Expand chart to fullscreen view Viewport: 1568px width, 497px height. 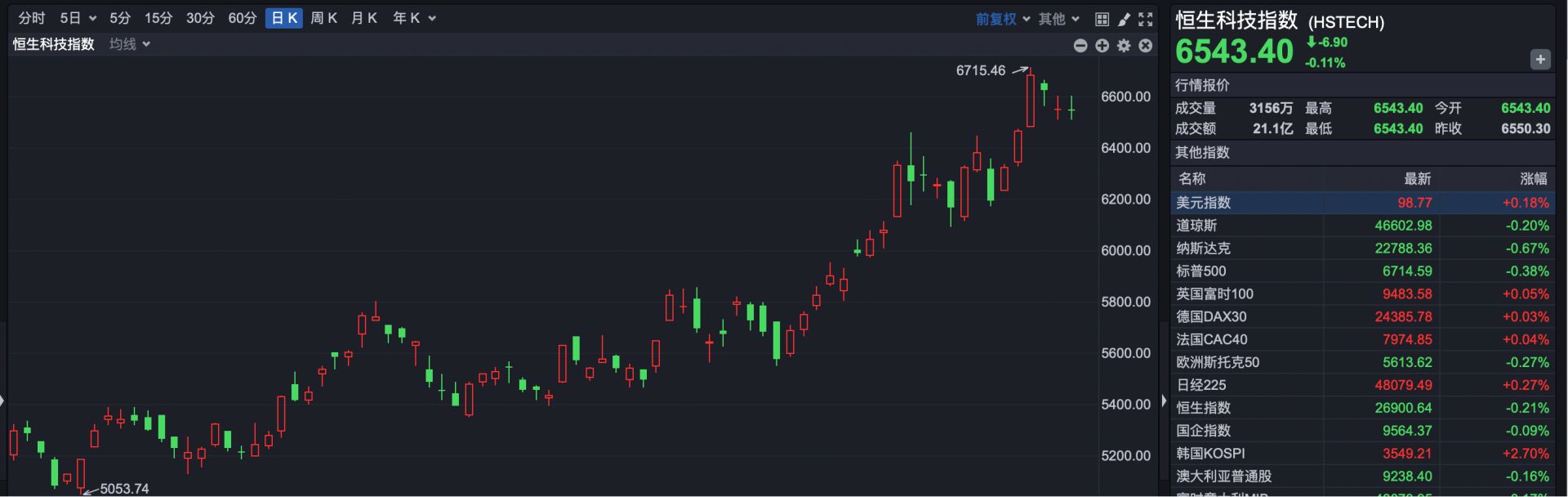point(1146,19)
